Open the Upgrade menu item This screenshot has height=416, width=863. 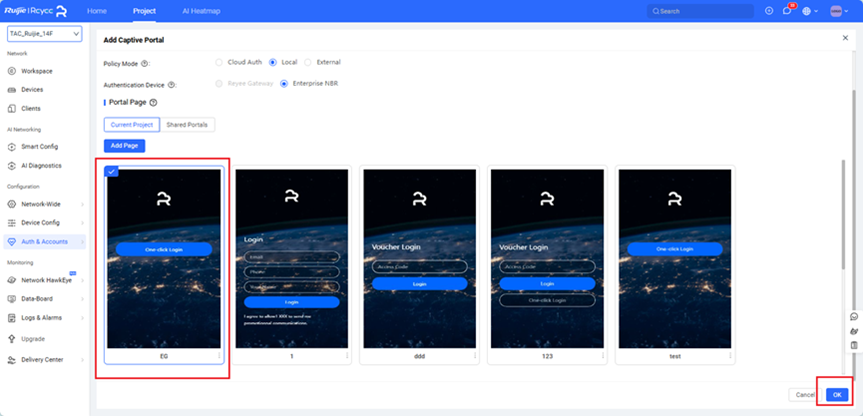point(33,339)
